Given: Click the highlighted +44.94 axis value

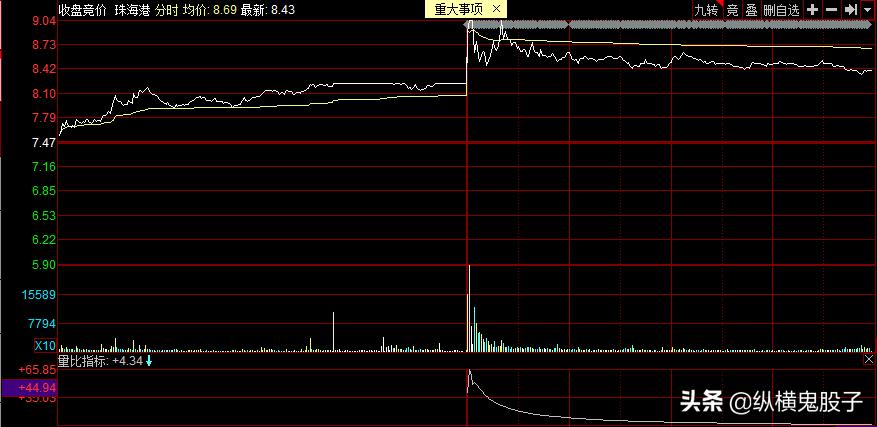Looking at the screenshot, I should pos(29,388).
